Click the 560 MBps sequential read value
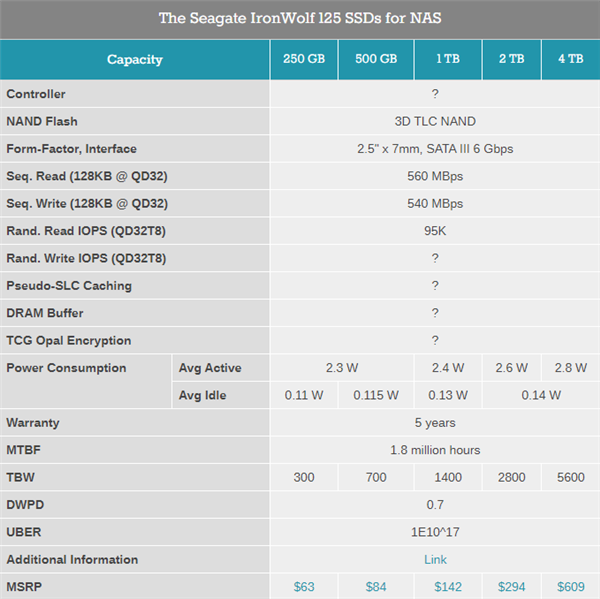The height and width of the screenshot is (599, 600). 435,176
